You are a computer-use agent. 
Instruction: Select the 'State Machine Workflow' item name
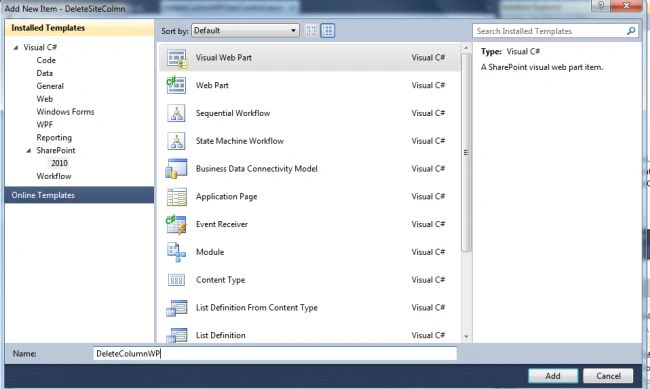(240, 141)
